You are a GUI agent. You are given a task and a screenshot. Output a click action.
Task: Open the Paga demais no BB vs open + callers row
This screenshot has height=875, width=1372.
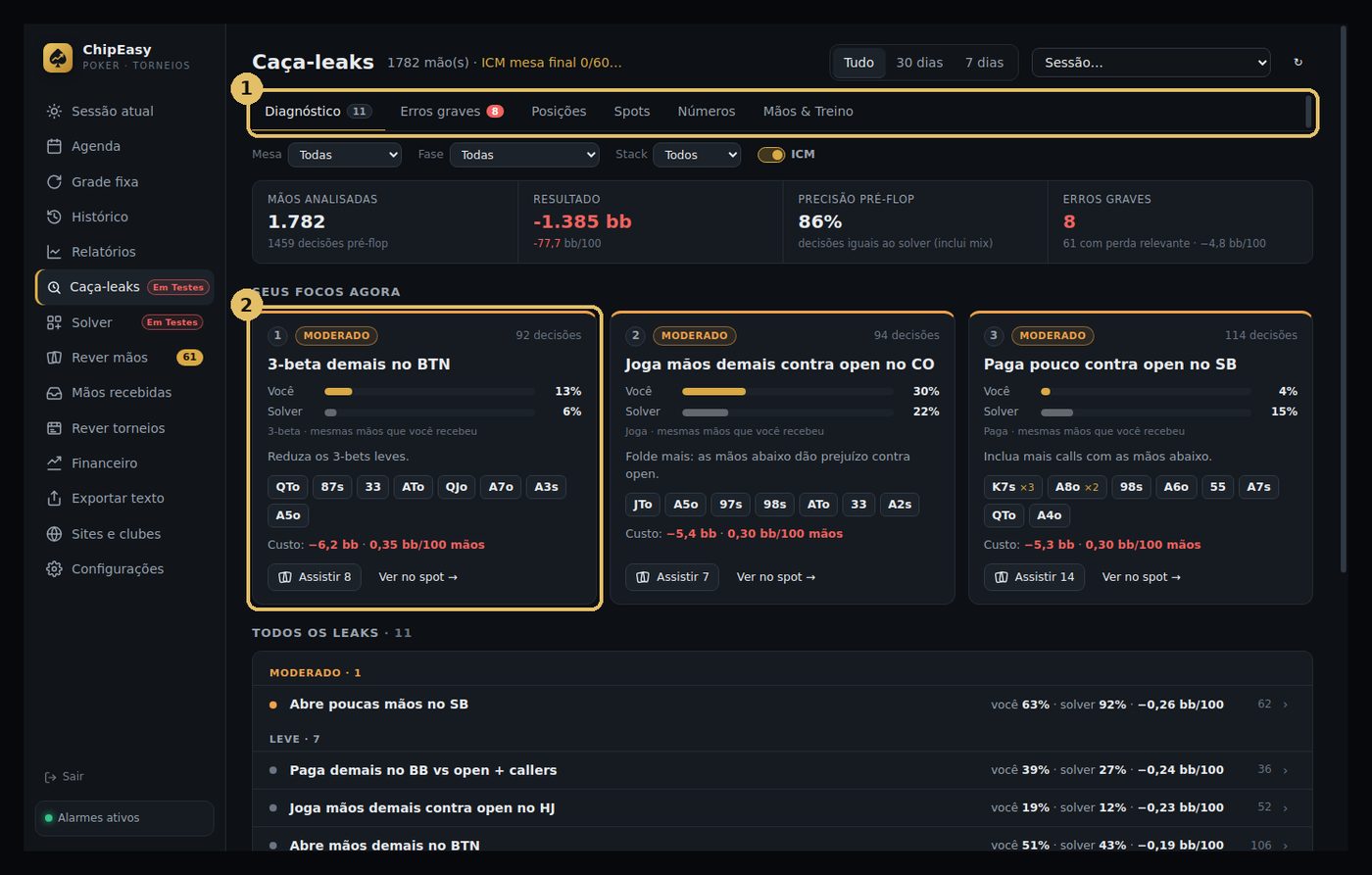pos(782,770)
